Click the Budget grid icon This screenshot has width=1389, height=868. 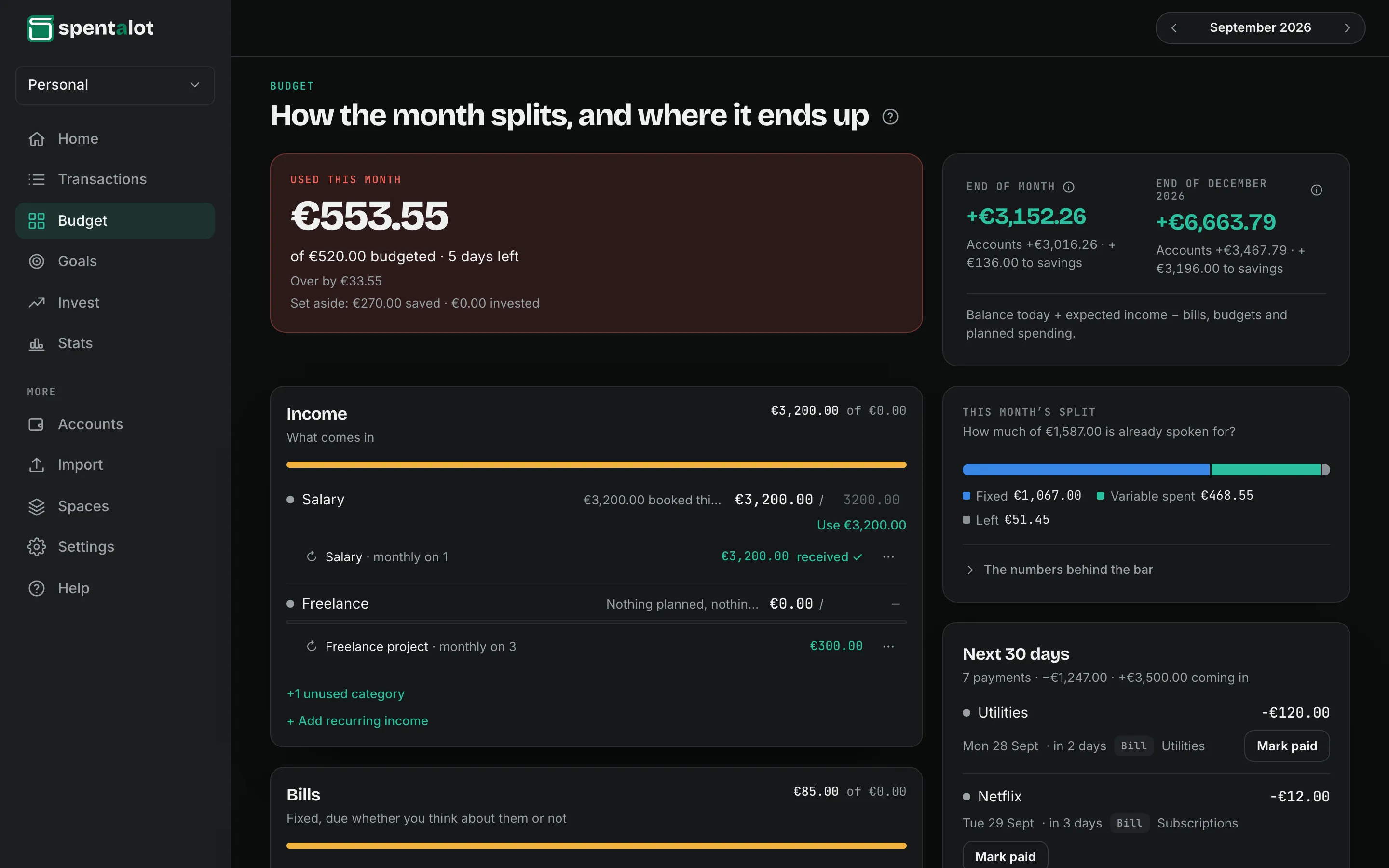[37, 220]
